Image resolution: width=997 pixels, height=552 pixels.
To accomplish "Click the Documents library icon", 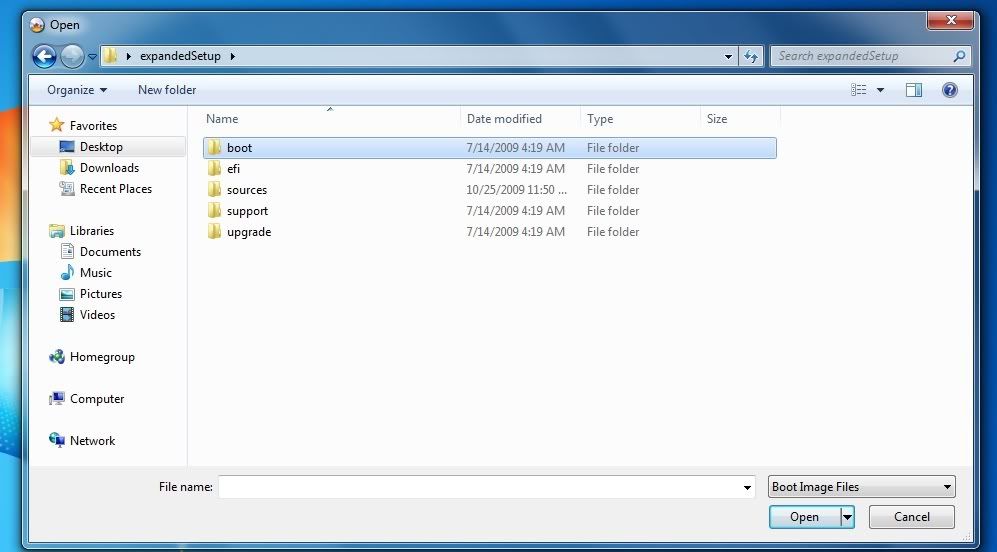I will pos(67,251).
